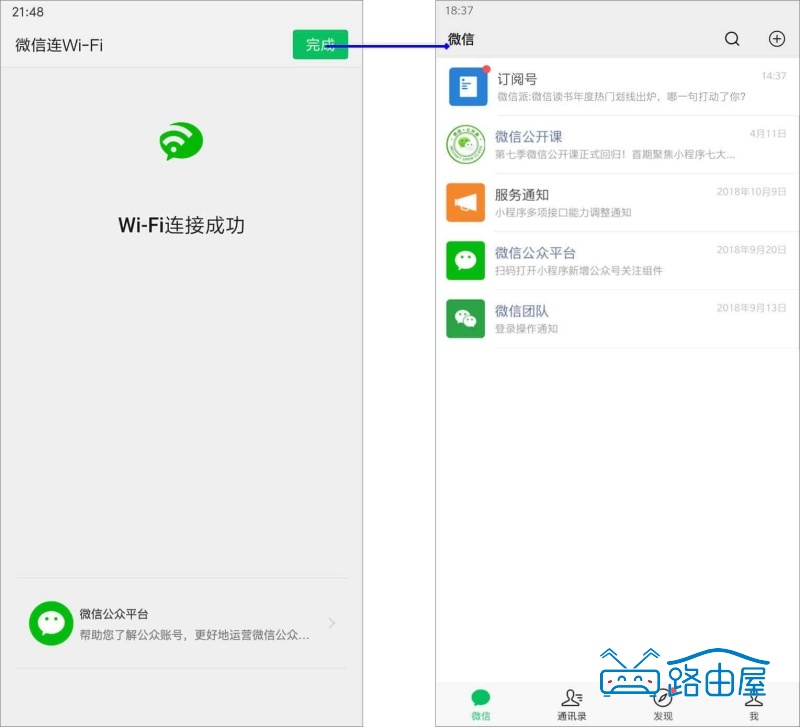This screenshot has width=800, height=727.
Task: Tap the large green Wi-Fi success logo
Action: click(x=182, y=142)
